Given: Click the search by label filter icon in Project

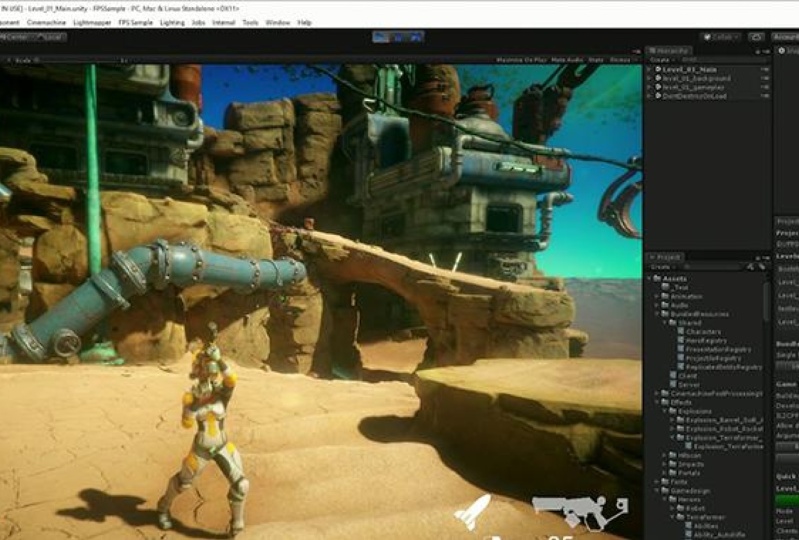Looking at the screenshot, I should point(762,266).
